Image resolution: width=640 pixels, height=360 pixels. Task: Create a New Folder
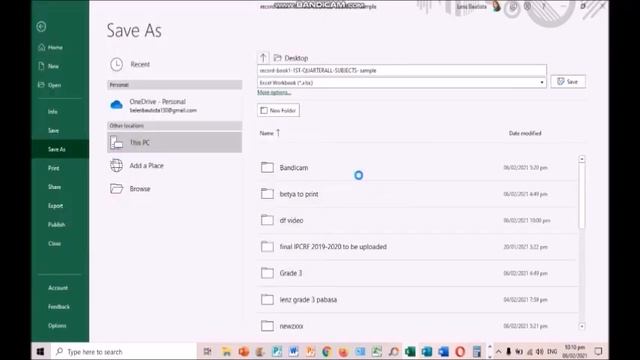pos(278,110)
